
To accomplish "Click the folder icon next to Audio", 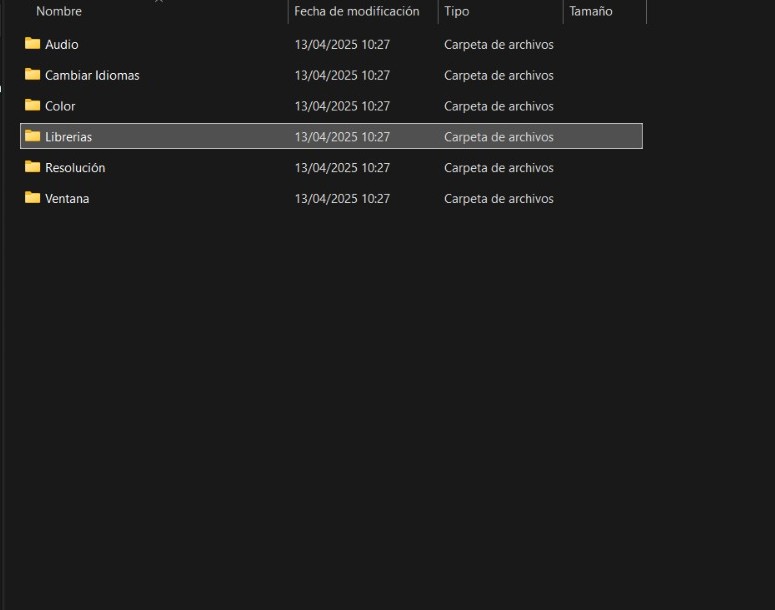I will tap(32, 44).
